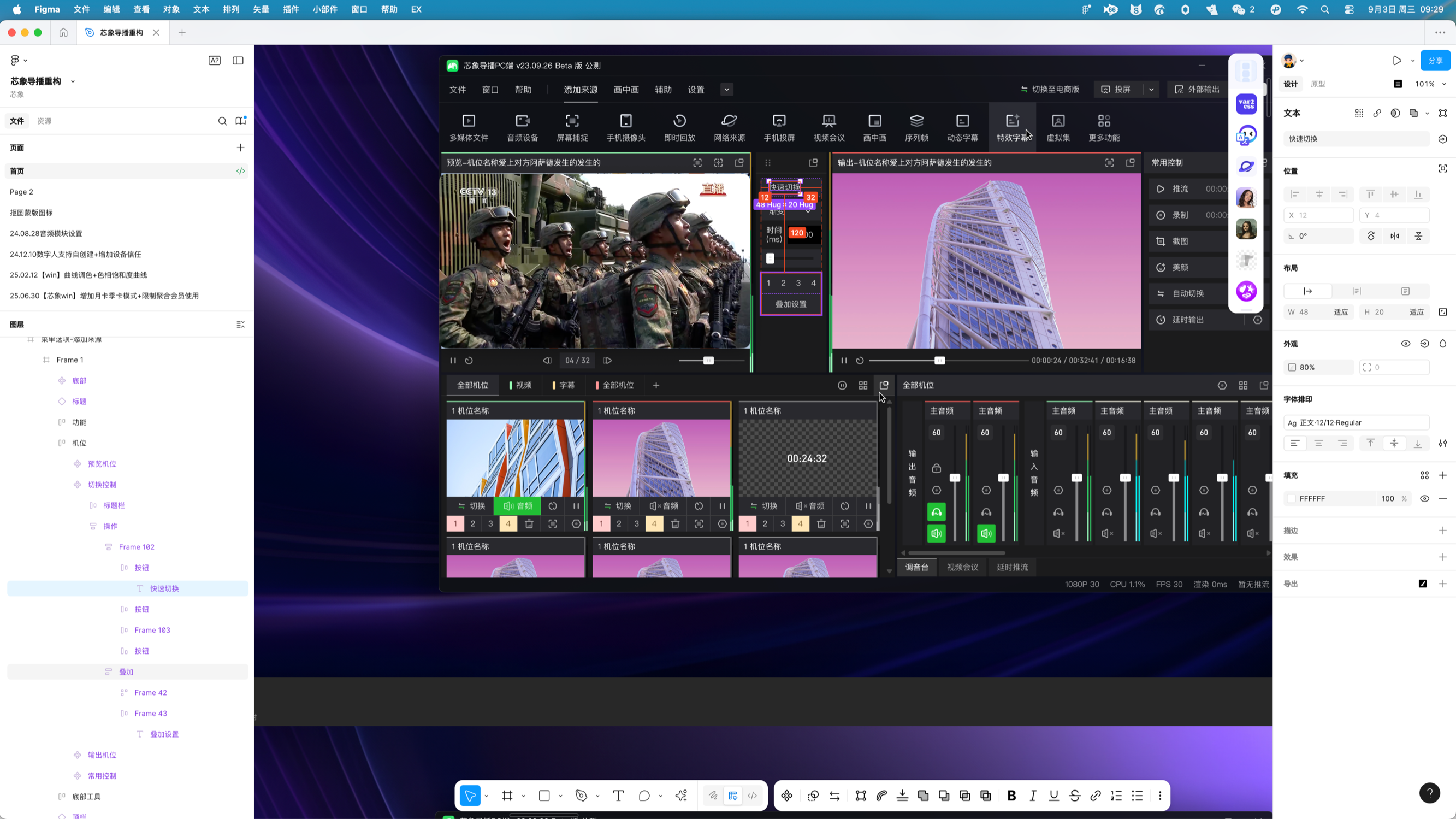Image resolution: width=1456 pixels, height=819 pixels.
Task: Switch to the 原型 tab
Action: 1318,84
